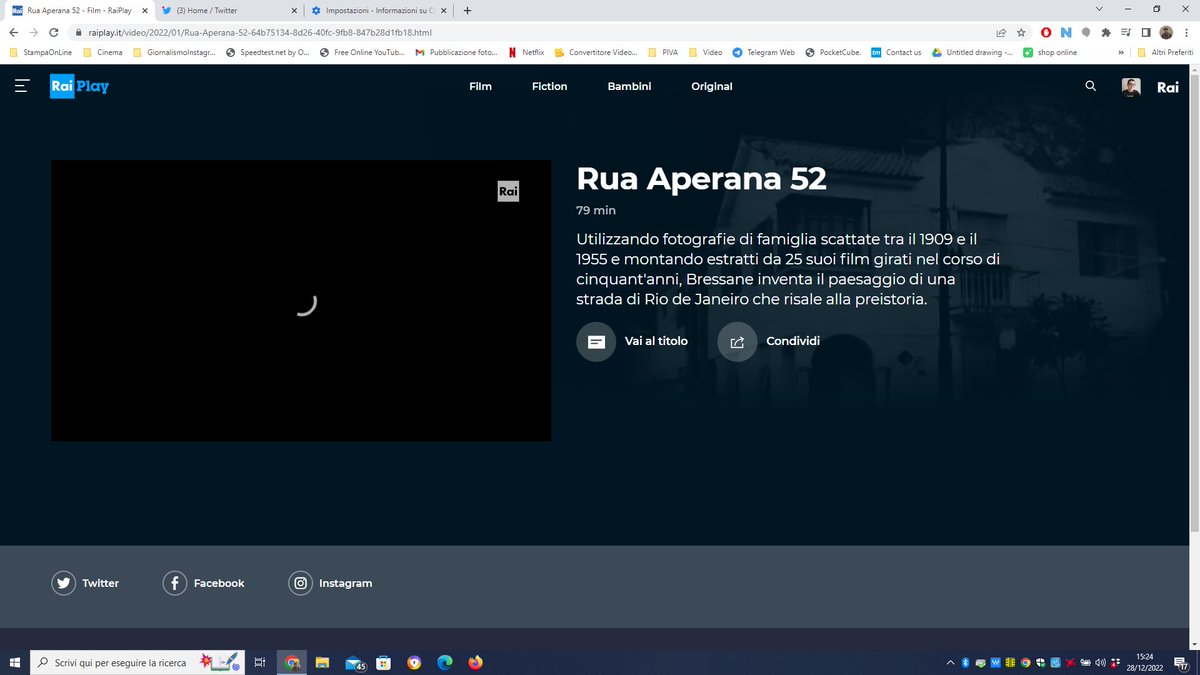This screenshot has width=1200, height=675.
Task: Click the Windows search input field
Action: pyautogui.click(x=120, y=662)
